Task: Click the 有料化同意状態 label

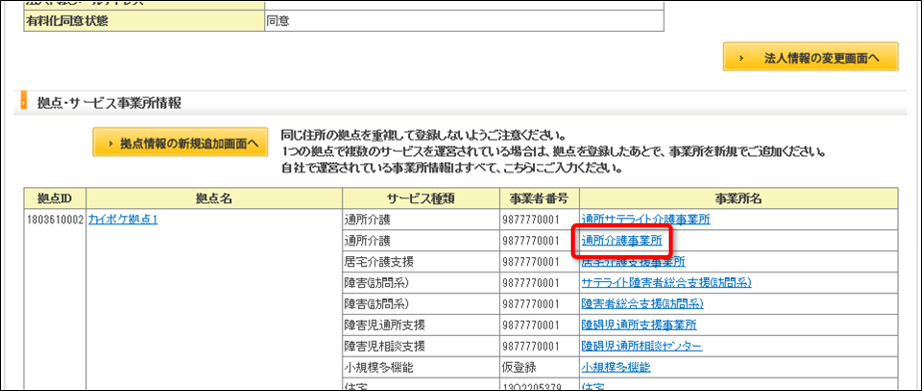Action: coord(144,22)
